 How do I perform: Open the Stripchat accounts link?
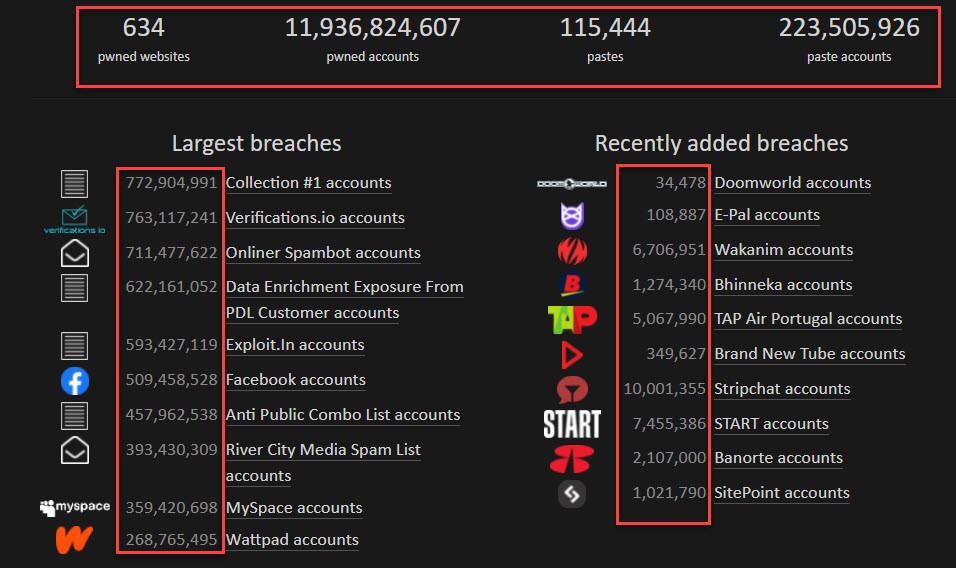[x=782, y=389]
